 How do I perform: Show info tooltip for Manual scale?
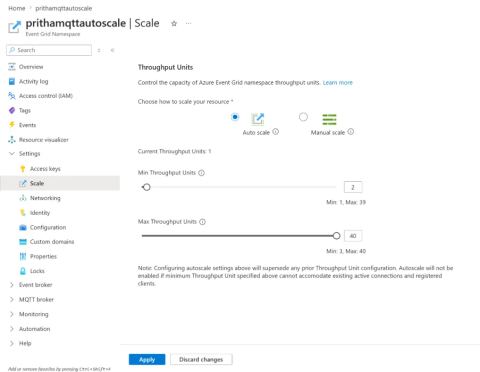click(x=351, y=132)
